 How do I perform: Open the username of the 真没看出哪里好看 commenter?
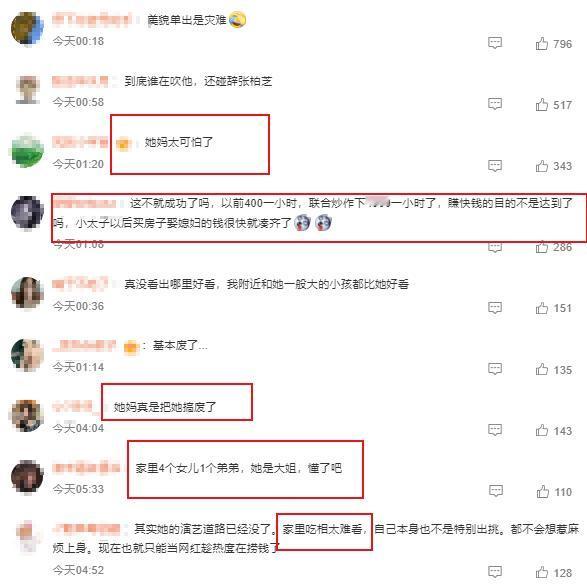tap(80, 283)
